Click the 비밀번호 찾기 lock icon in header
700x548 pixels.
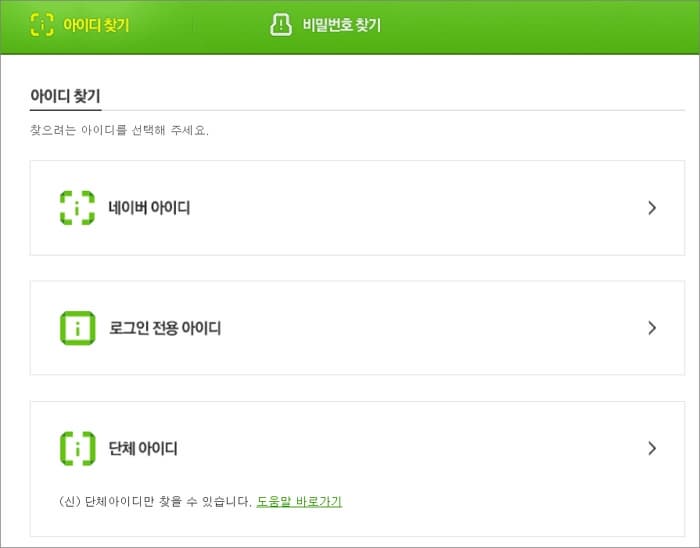281,25
